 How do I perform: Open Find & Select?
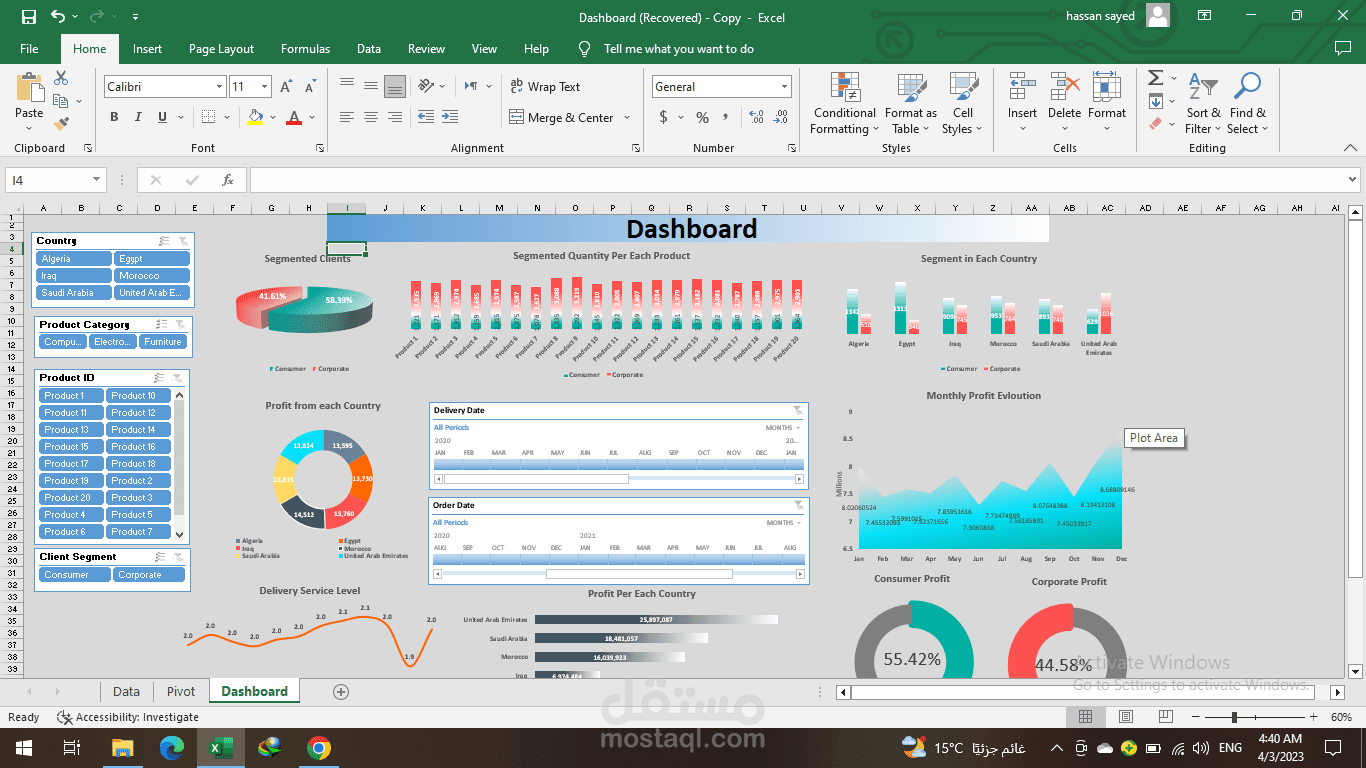click(1248, 103)
